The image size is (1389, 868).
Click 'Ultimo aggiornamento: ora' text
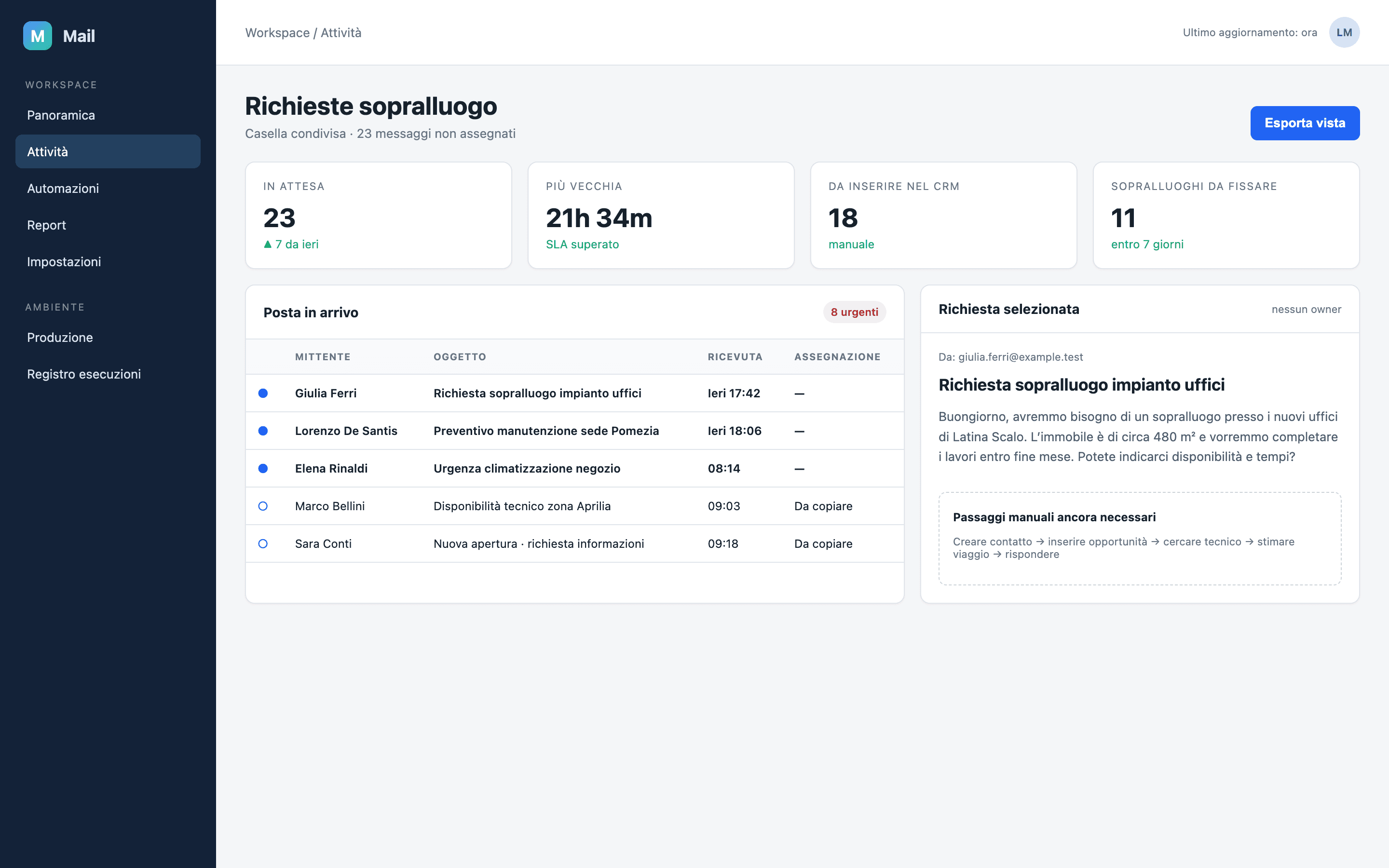tap(1250, 33)
